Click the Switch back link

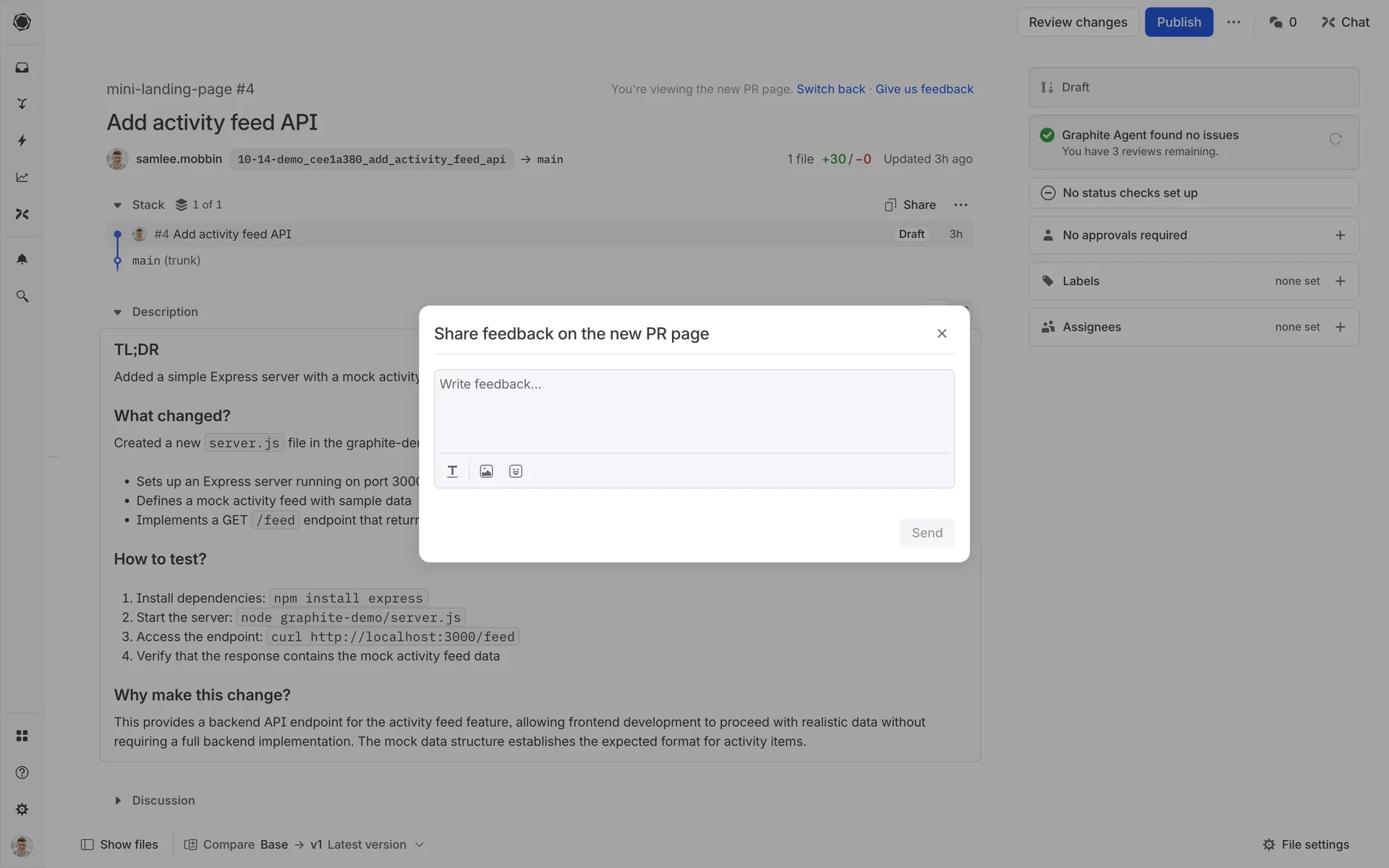click(x=831, y=89)
